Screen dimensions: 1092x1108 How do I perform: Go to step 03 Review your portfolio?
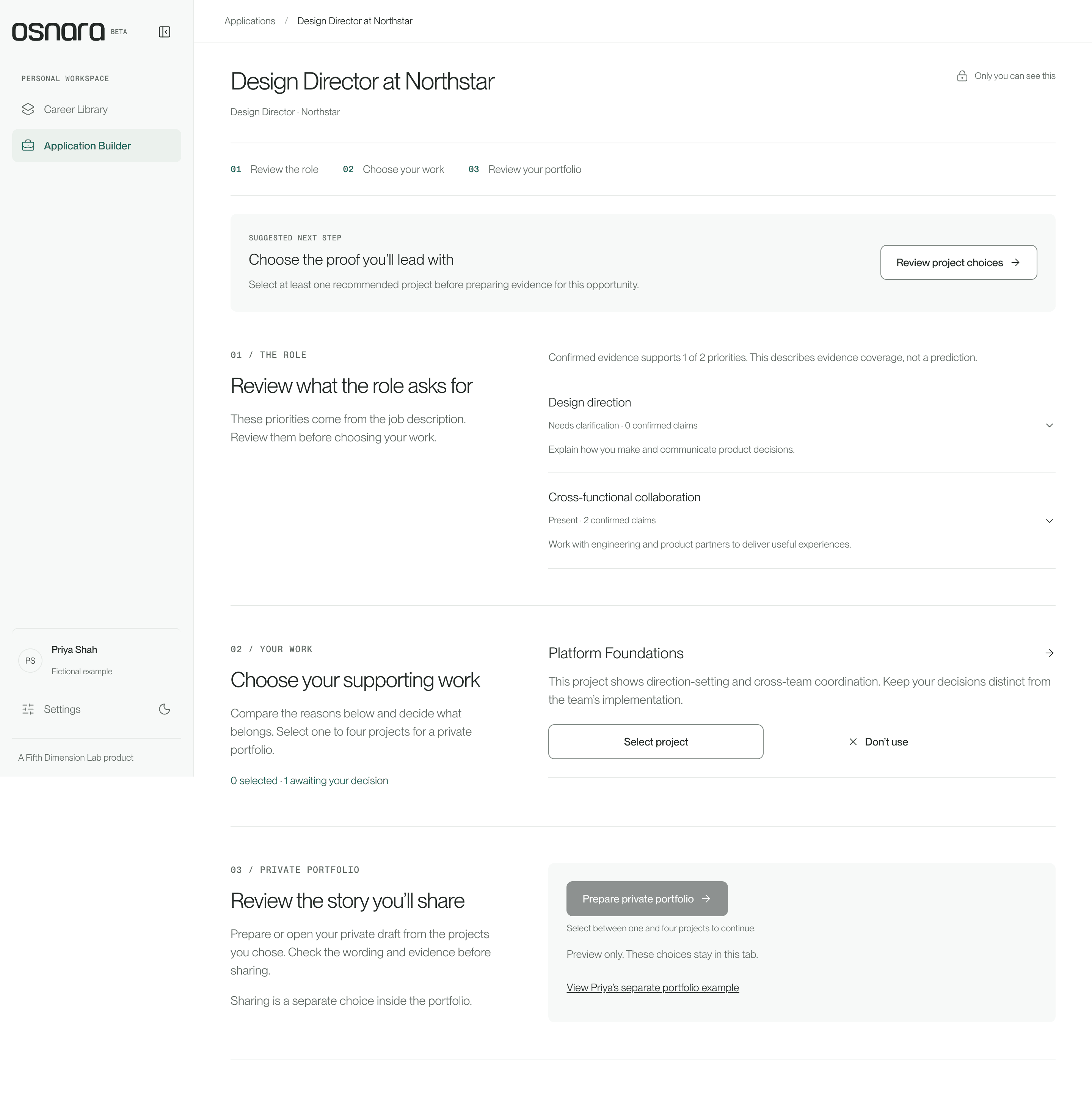pos(525,169)
